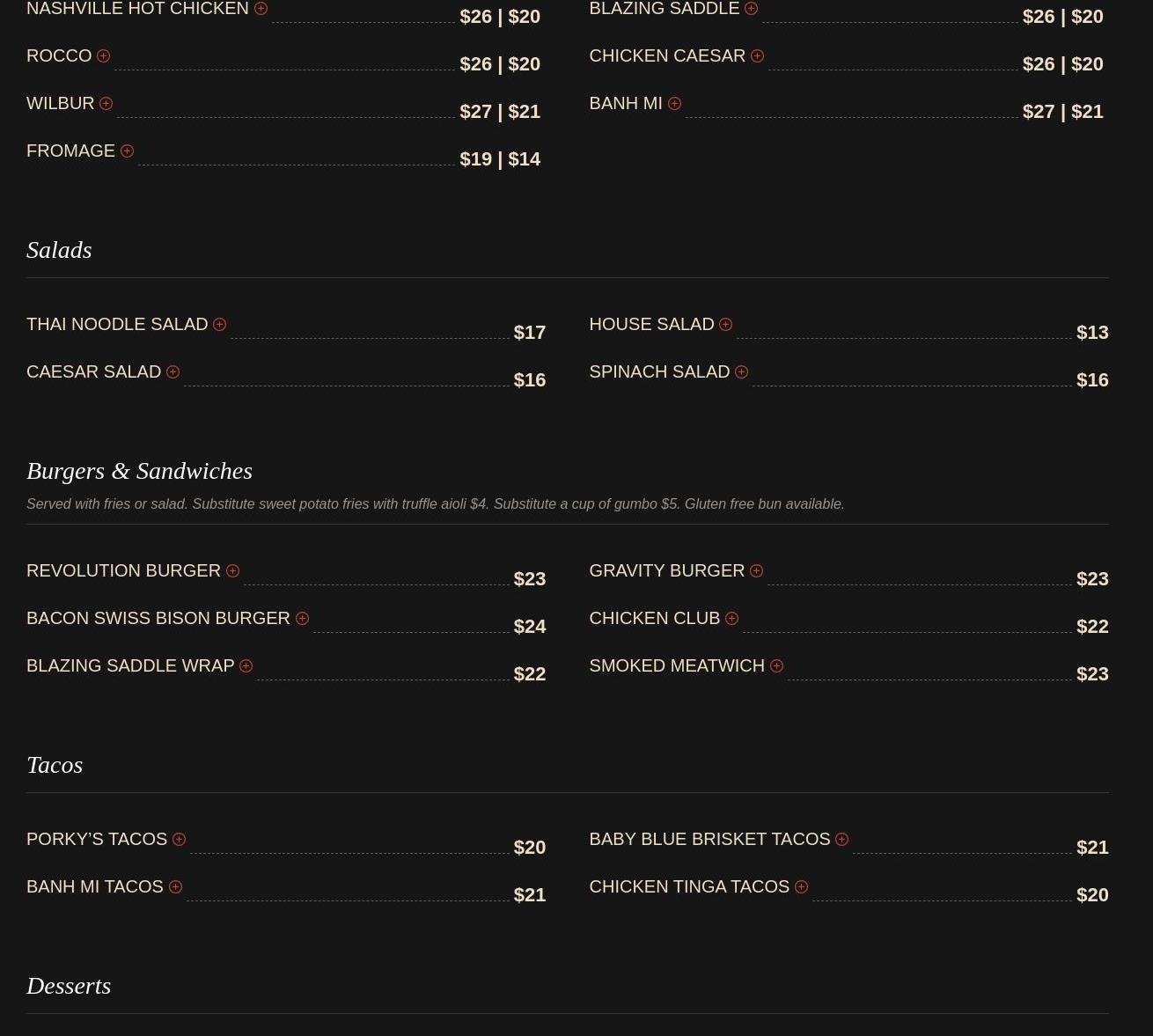This screenshot has height=1036, width=1153.
Task: Open Smoked Meatwich details icon
Action: [x=776, y=666]
